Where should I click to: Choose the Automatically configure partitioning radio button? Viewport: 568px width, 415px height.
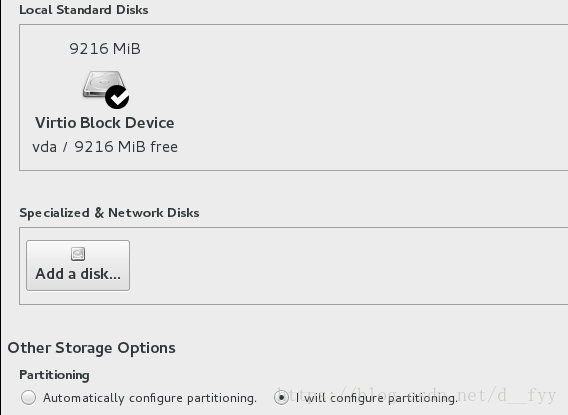(28, 398)
